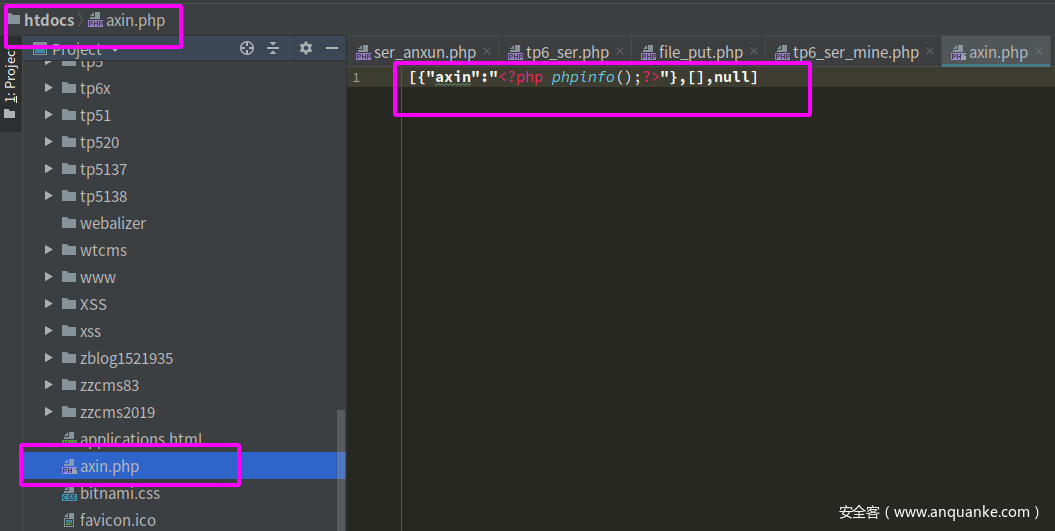1055x531 pixels.
Task: Open Project panel settings gear
Action: 306,49
